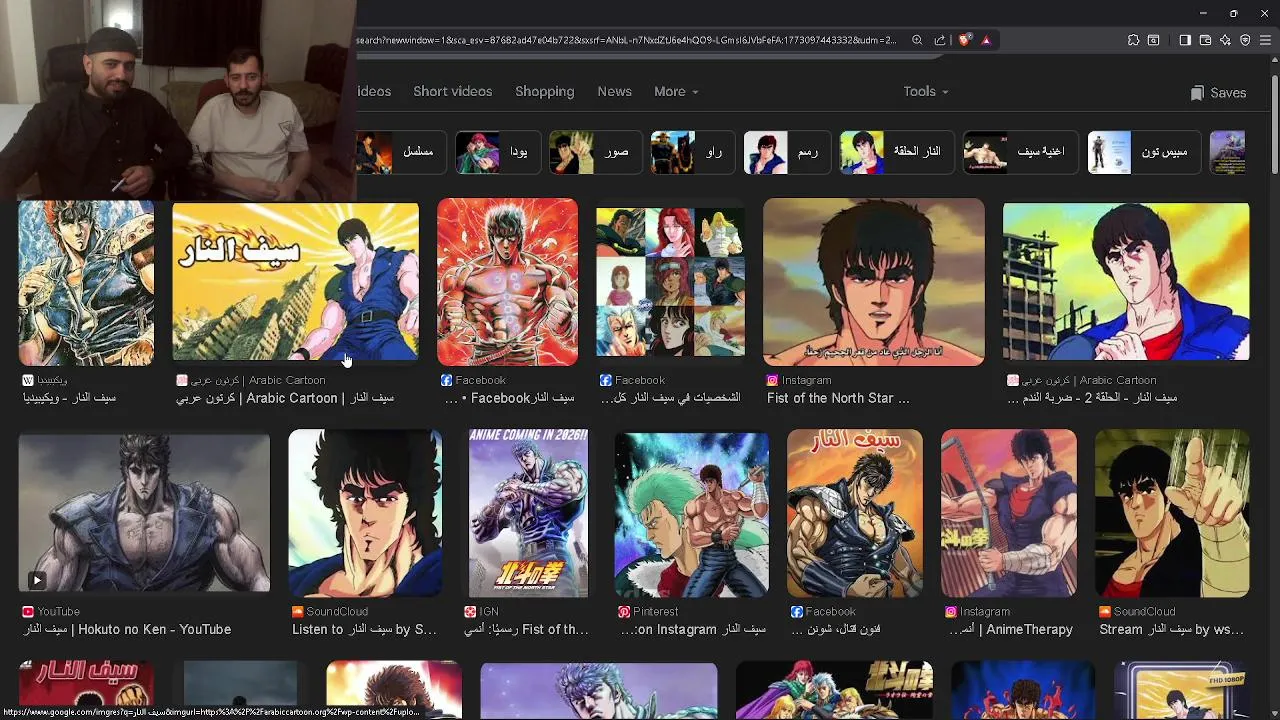Select the راو suggestion chip

tap(692, 152)
